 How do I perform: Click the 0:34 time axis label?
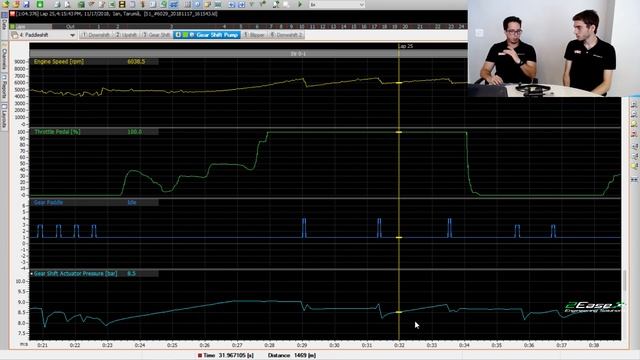[x=464, y=345]
